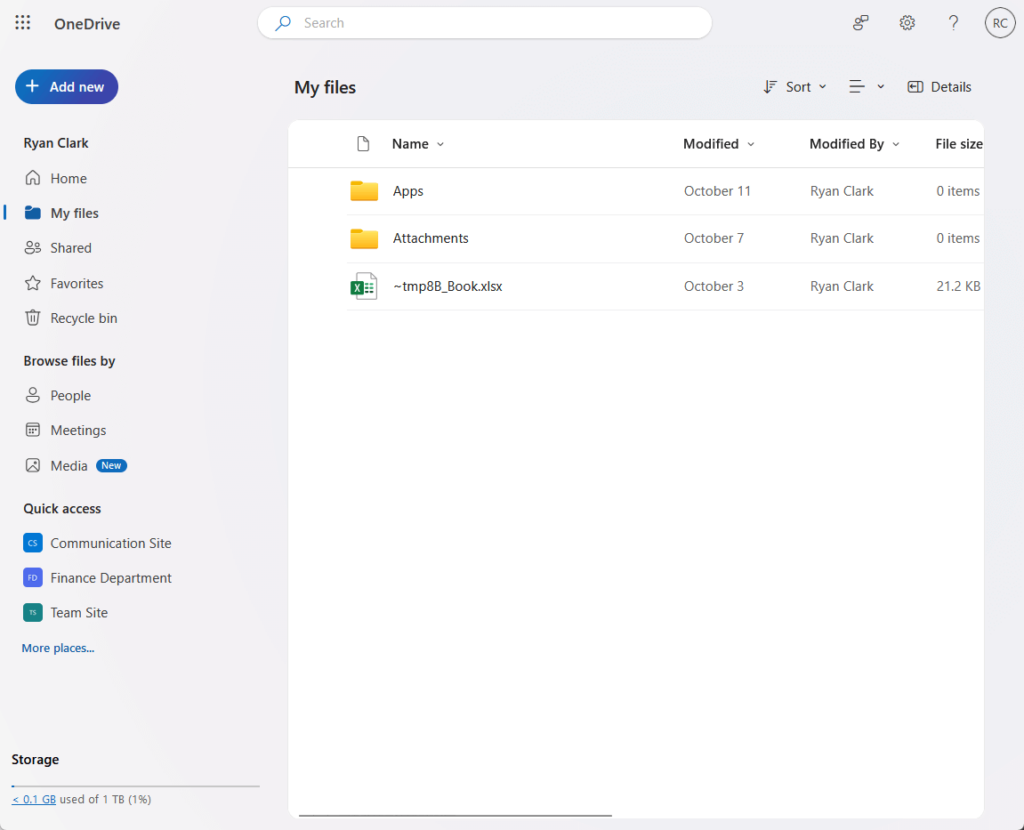Open Communication Site quick access link
The width and height of the screenshot is (1024, 830).
(x=110, y=543)
